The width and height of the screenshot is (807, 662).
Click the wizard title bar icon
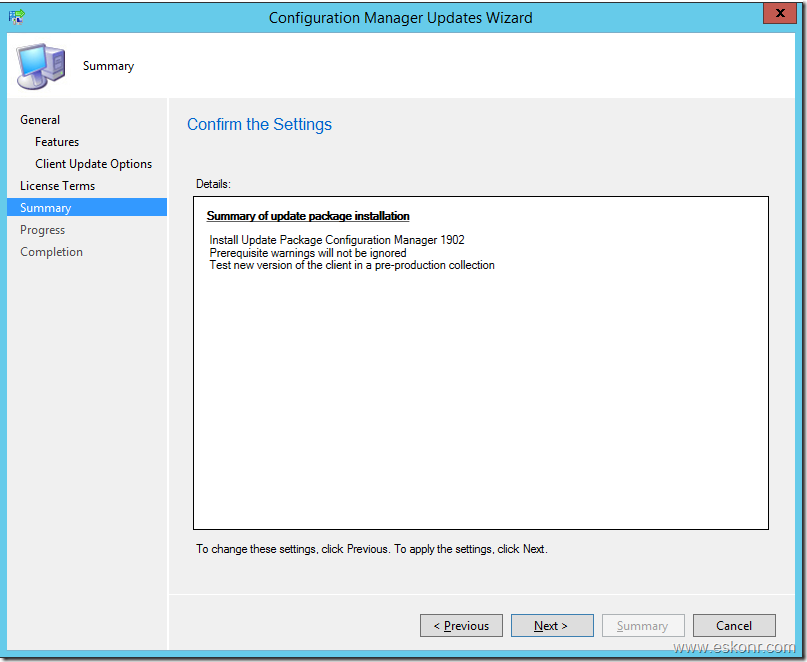[16, 17]
